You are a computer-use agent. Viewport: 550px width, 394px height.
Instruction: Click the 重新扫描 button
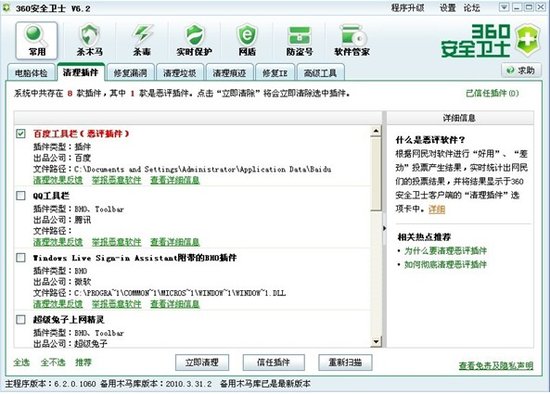click(345, 362)
